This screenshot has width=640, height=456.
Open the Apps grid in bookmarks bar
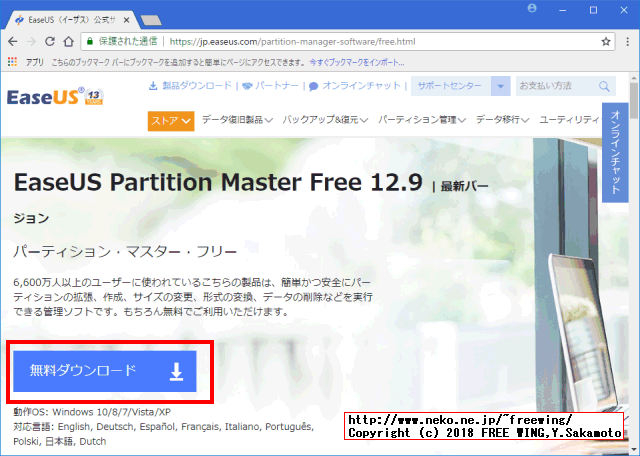coord(12,62)
